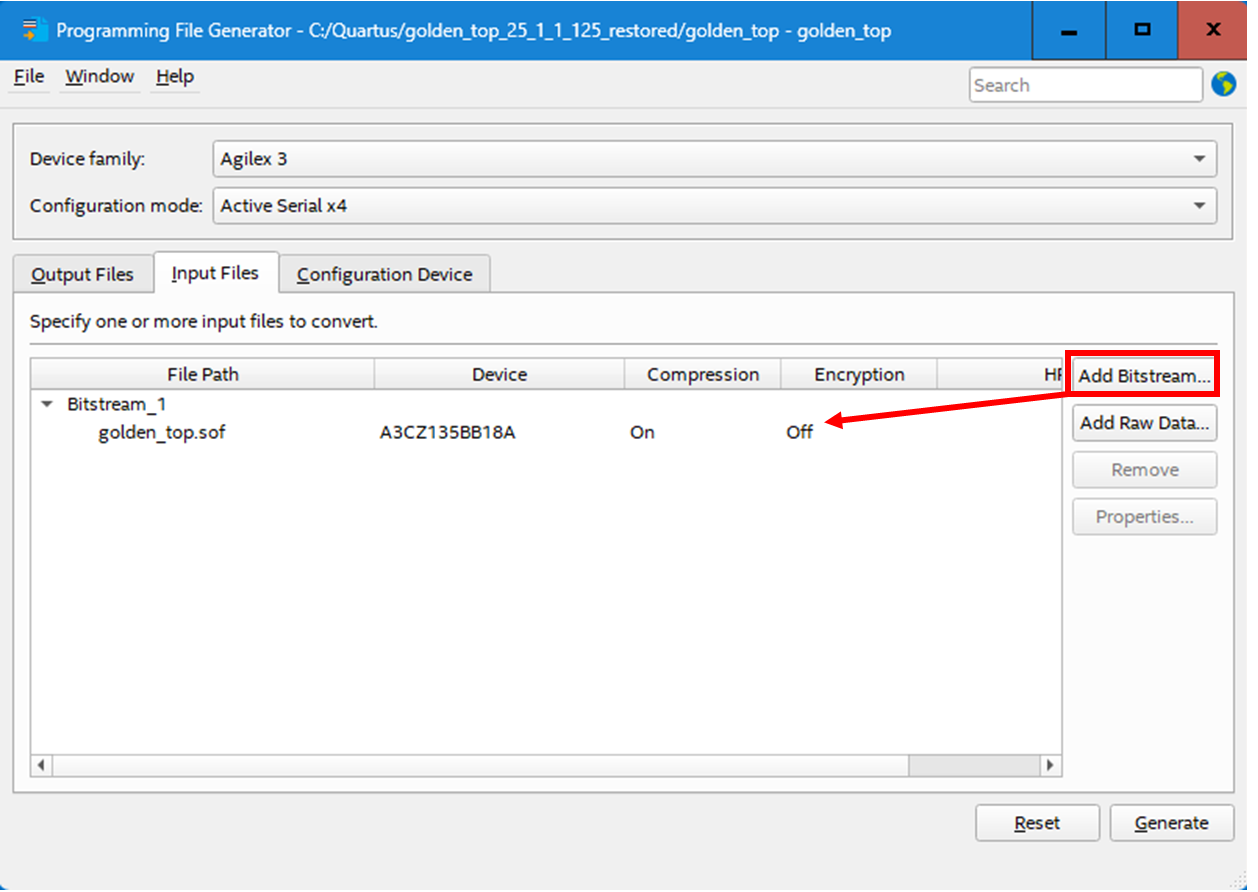The height and width of the screenshot is (892, 1258).
Task: Select the golden_top.sof file row
Action: (x=161, y=433)
